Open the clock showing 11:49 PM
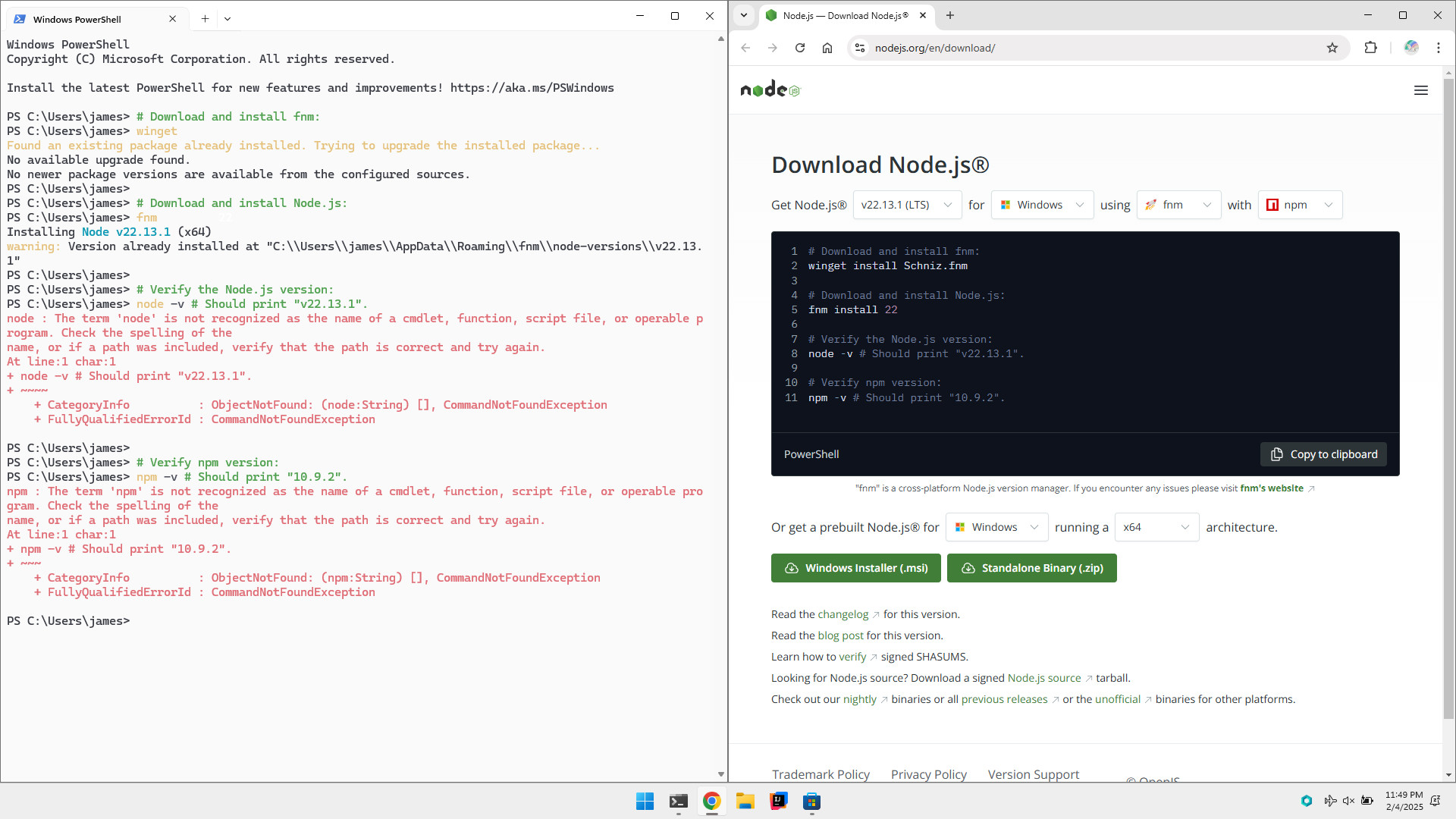The height and width of the screenshot is (819, 1456). 1404,801
